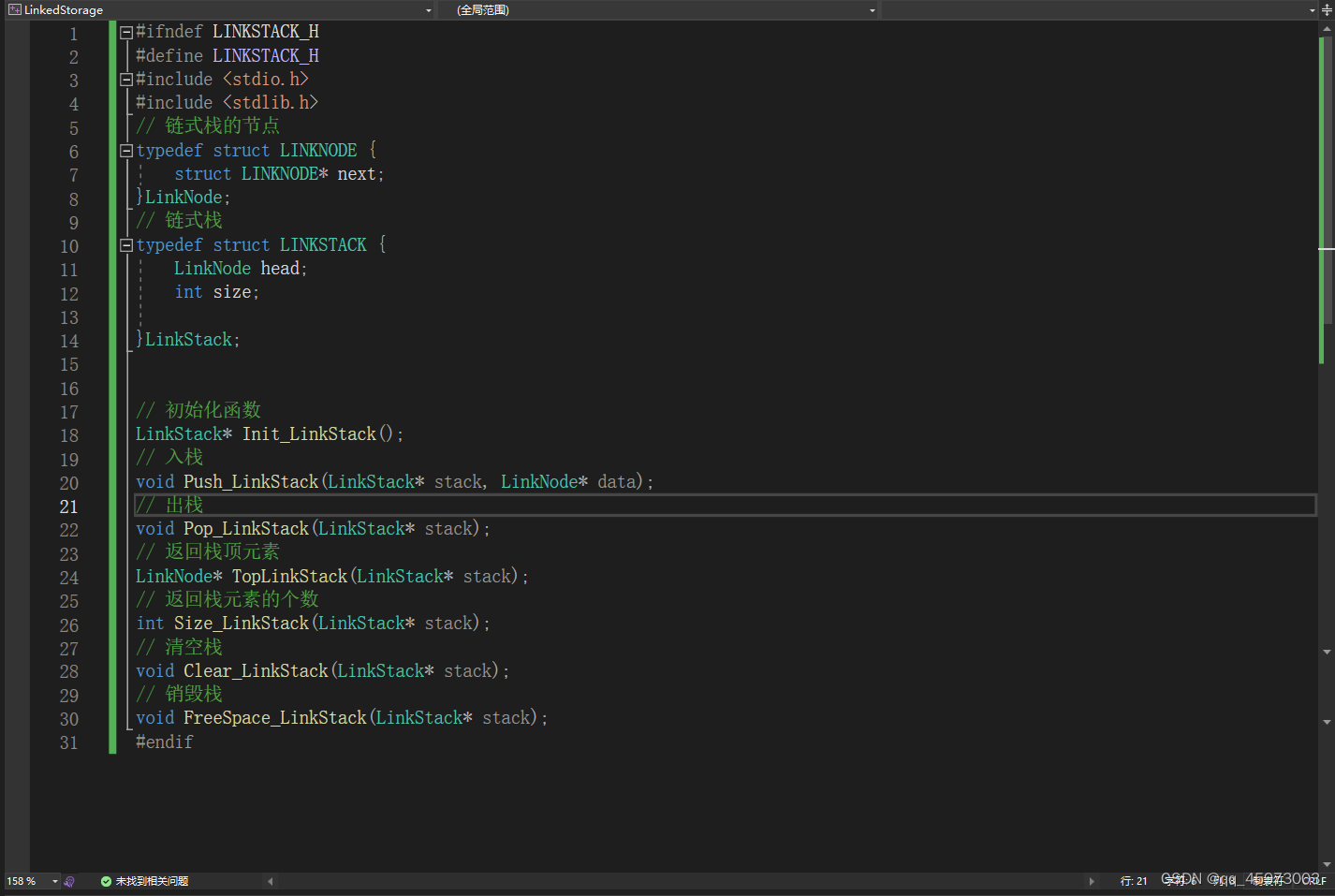Open the 158 % zoom level dropdown
Image resolution: width=1335 pixels, height=896 pixels.
point(54,881)
